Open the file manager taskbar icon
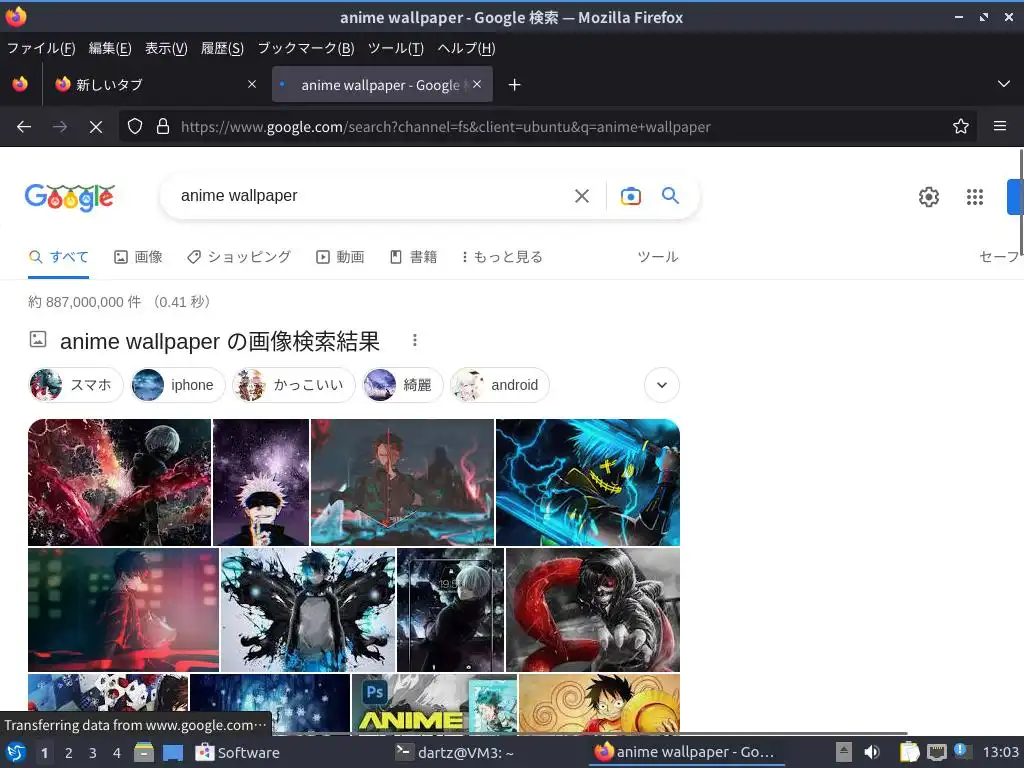Screen dimensions: 1024x768 tap(144, 752)
